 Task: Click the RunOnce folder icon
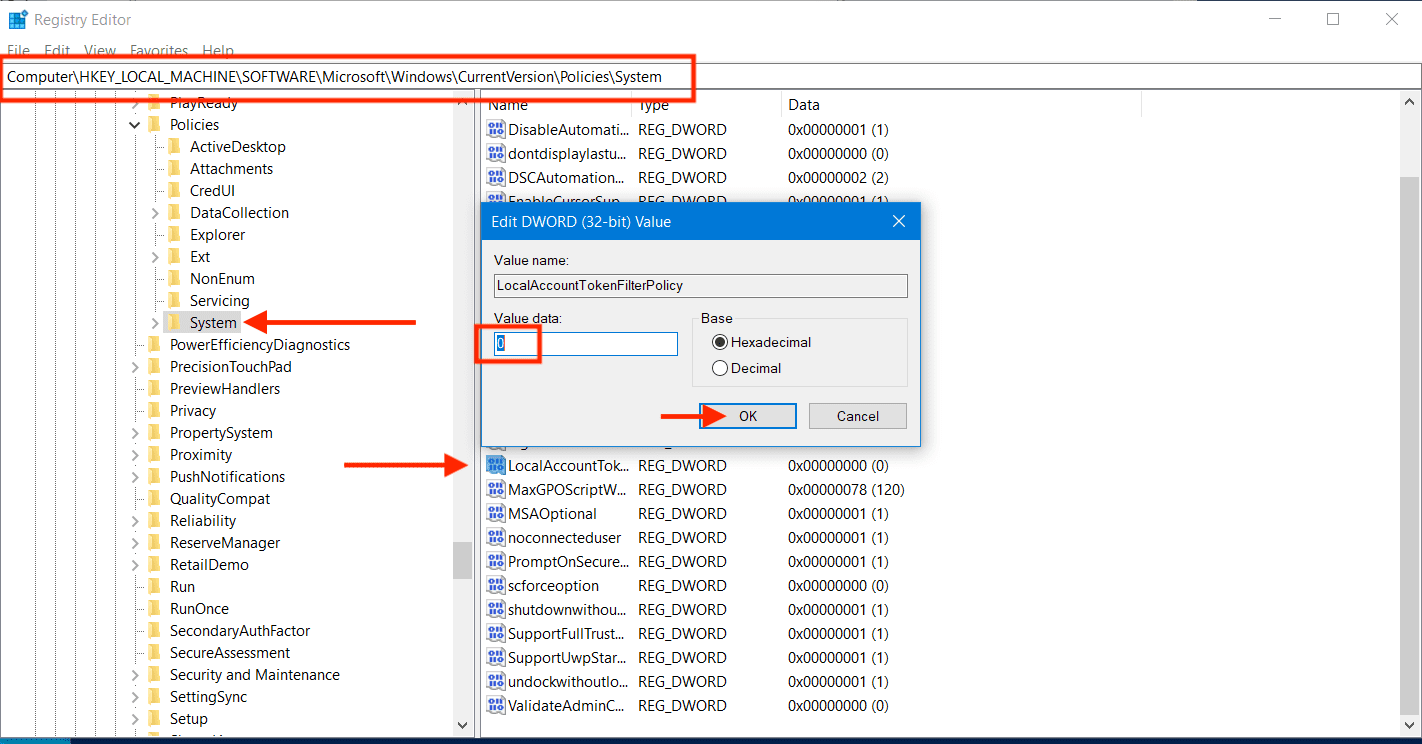coord(154,608)
